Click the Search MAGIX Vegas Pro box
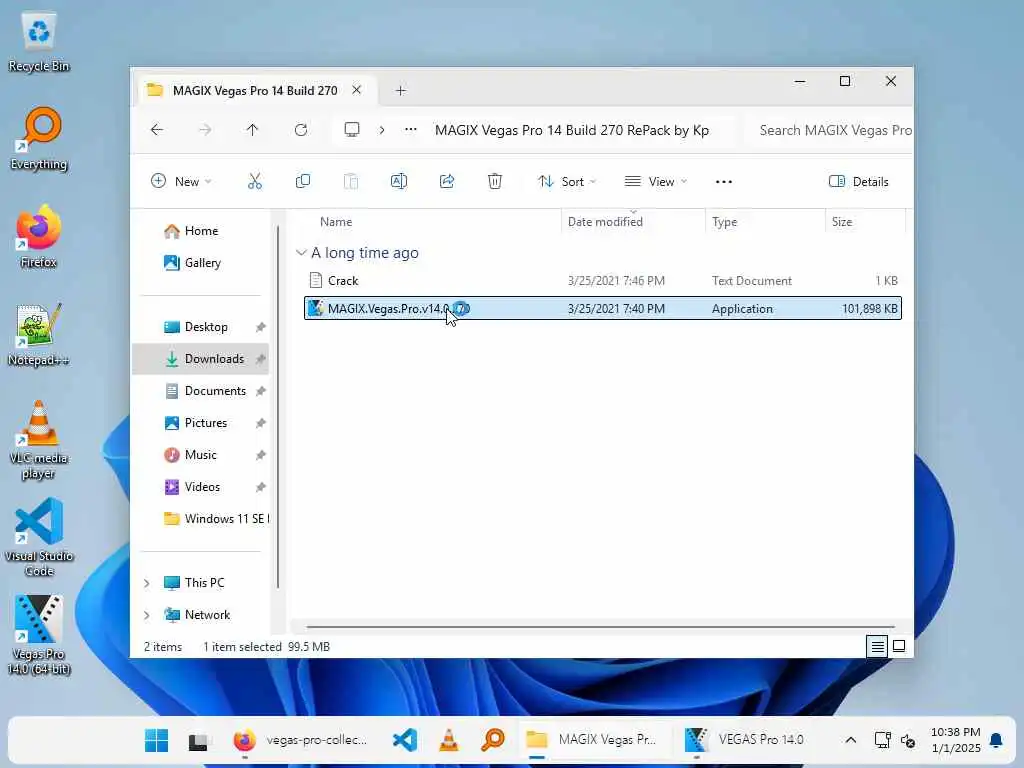Screen dimensions: 1024x768 click(831, 130)
